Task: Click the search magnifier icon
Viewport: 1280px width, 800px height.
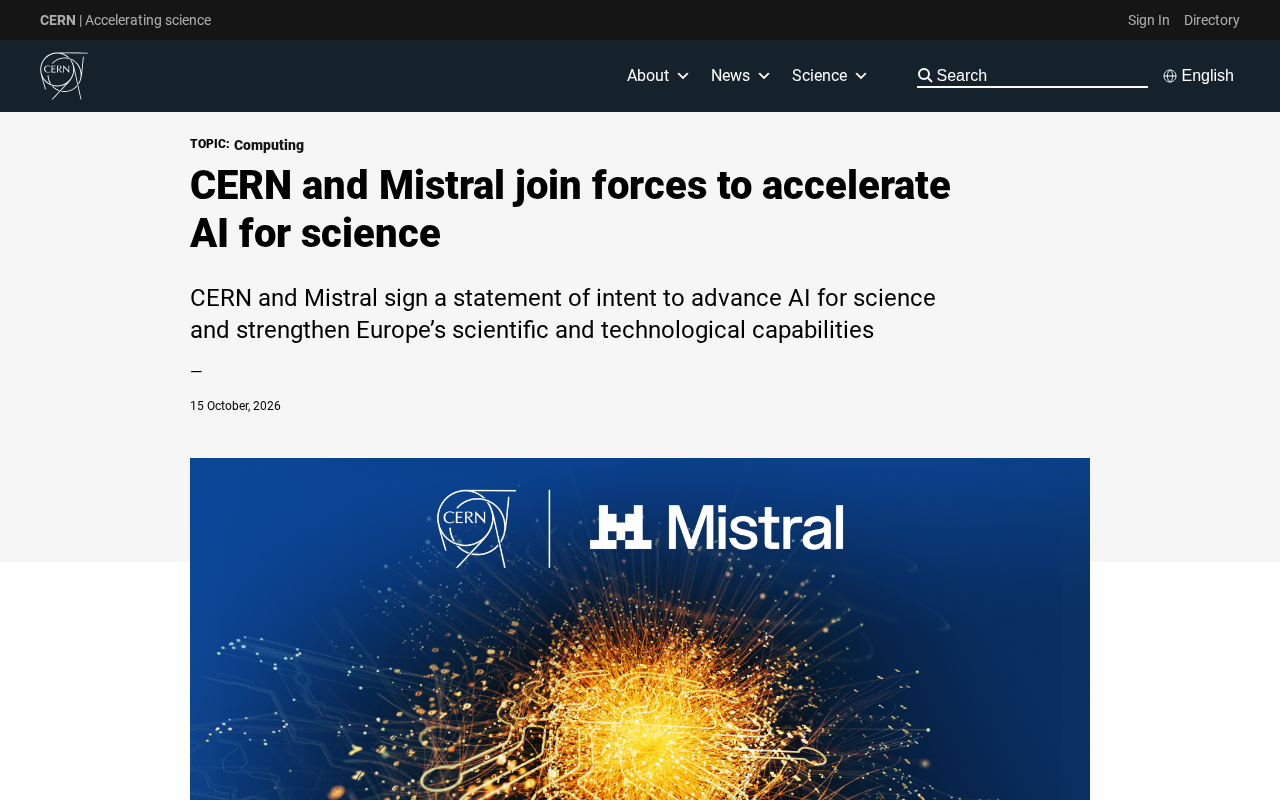Action: pyautogui.click(x=925, y=76)
